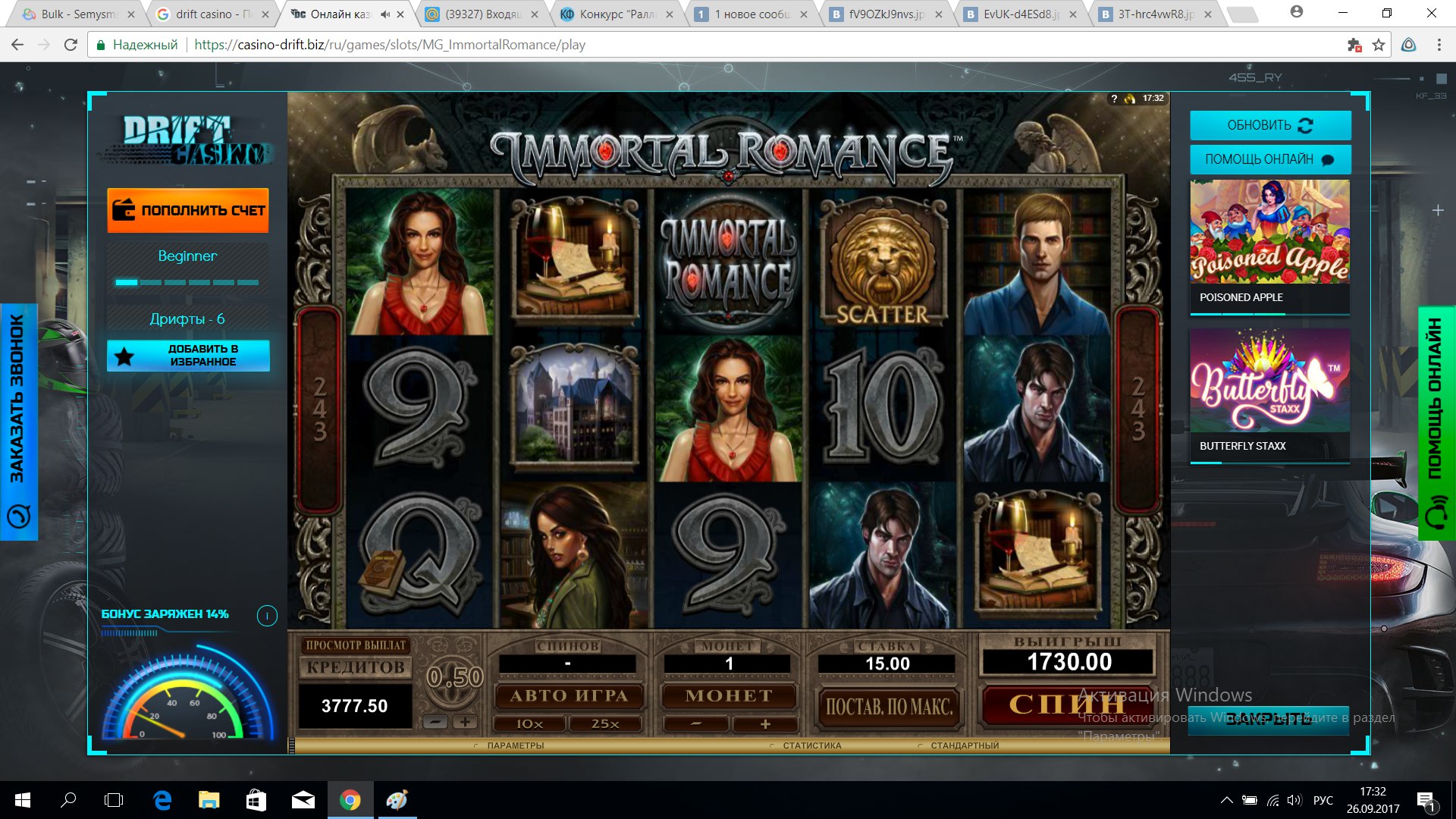Open СТАТИСТИКА in game bottom bar

pyautogui.click(x=811, y=746)
